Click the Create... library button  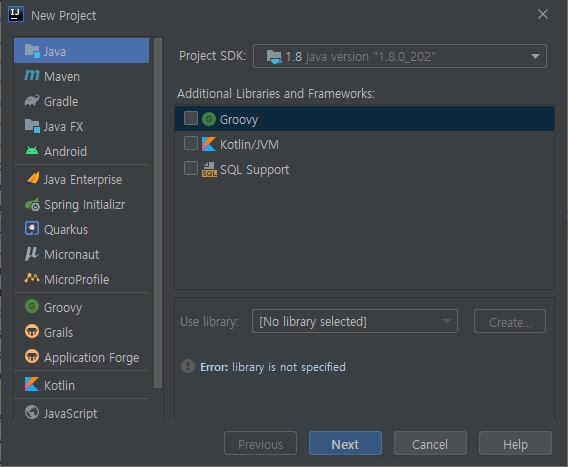[x=510, y=321]
